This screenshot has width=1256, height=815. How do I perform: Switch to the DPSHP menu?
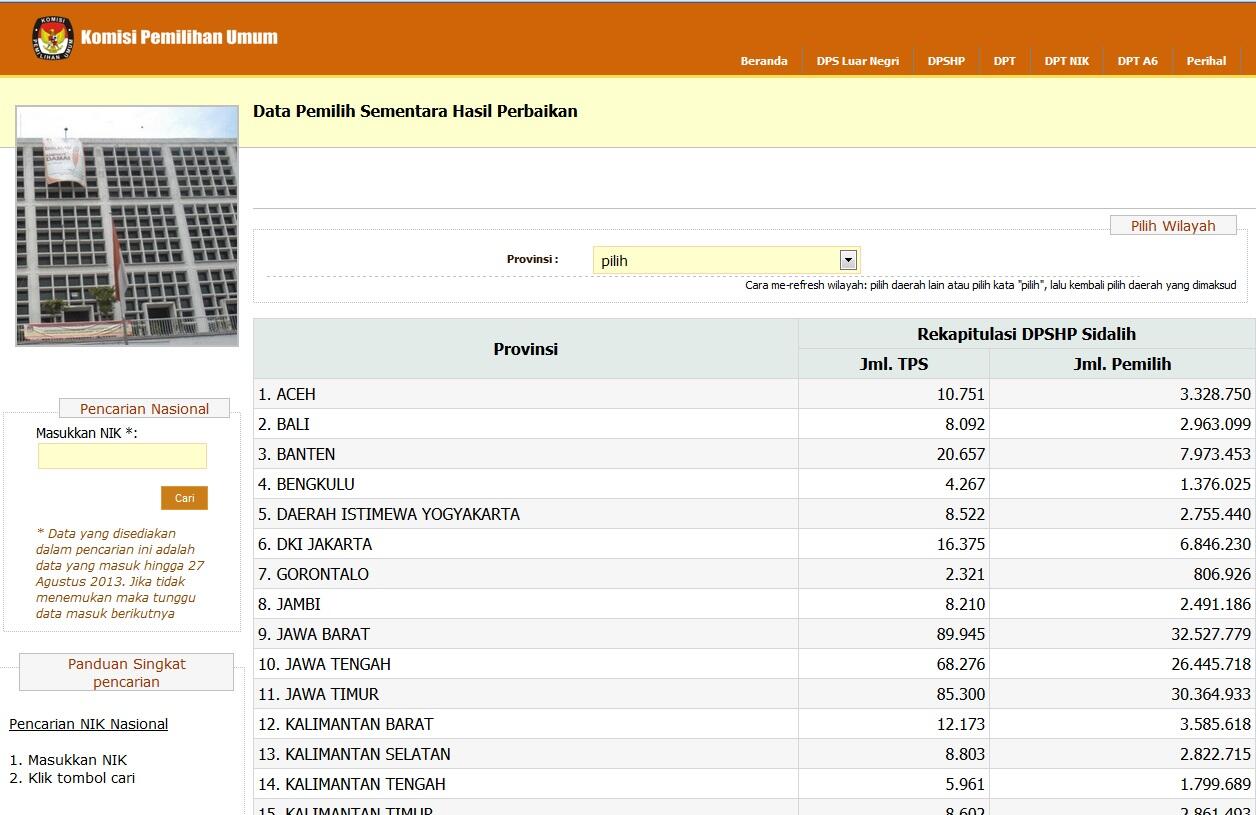(946, 61)
